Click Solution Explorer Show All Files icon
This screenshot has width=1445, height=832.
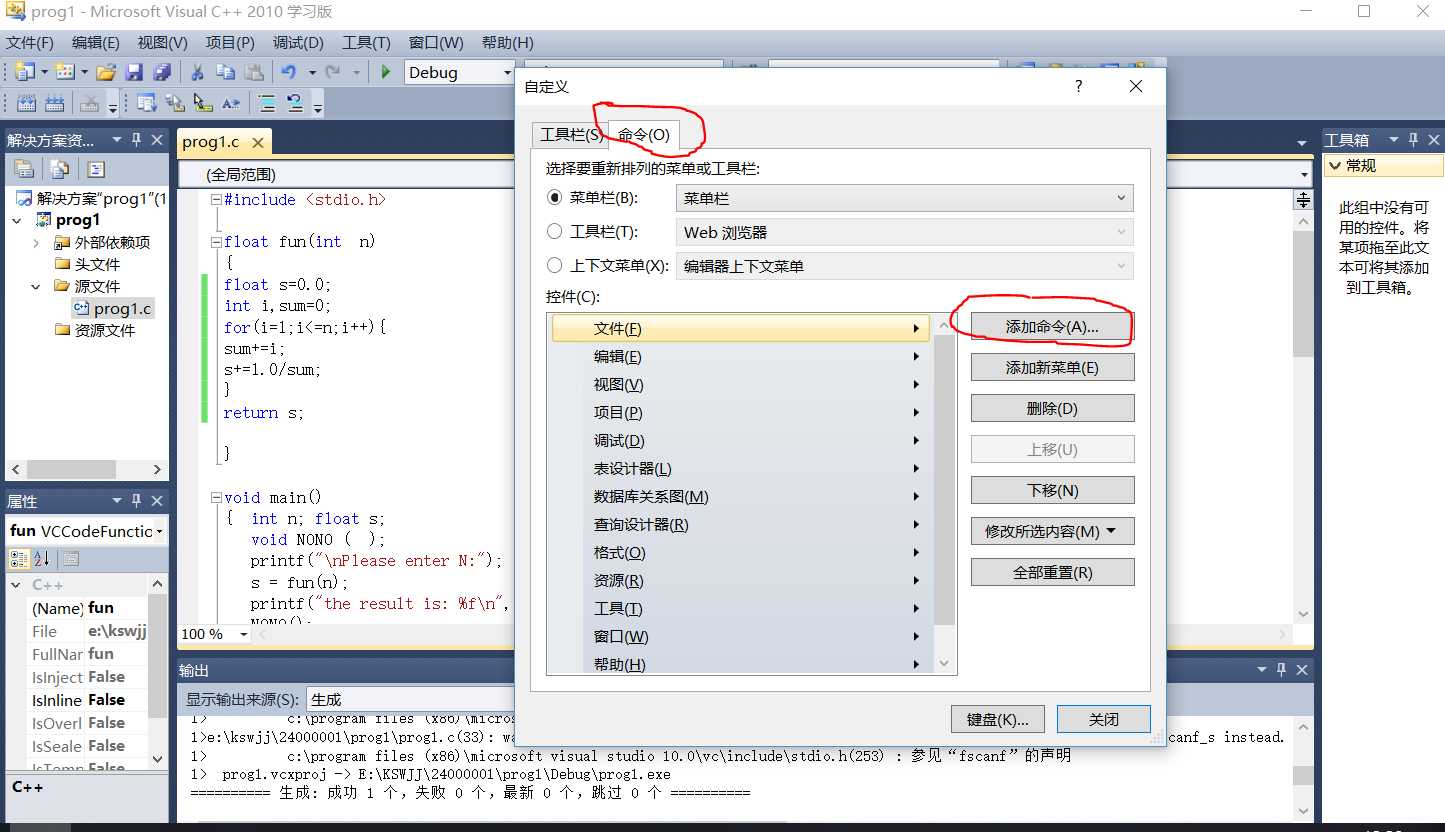click(60, 169)
